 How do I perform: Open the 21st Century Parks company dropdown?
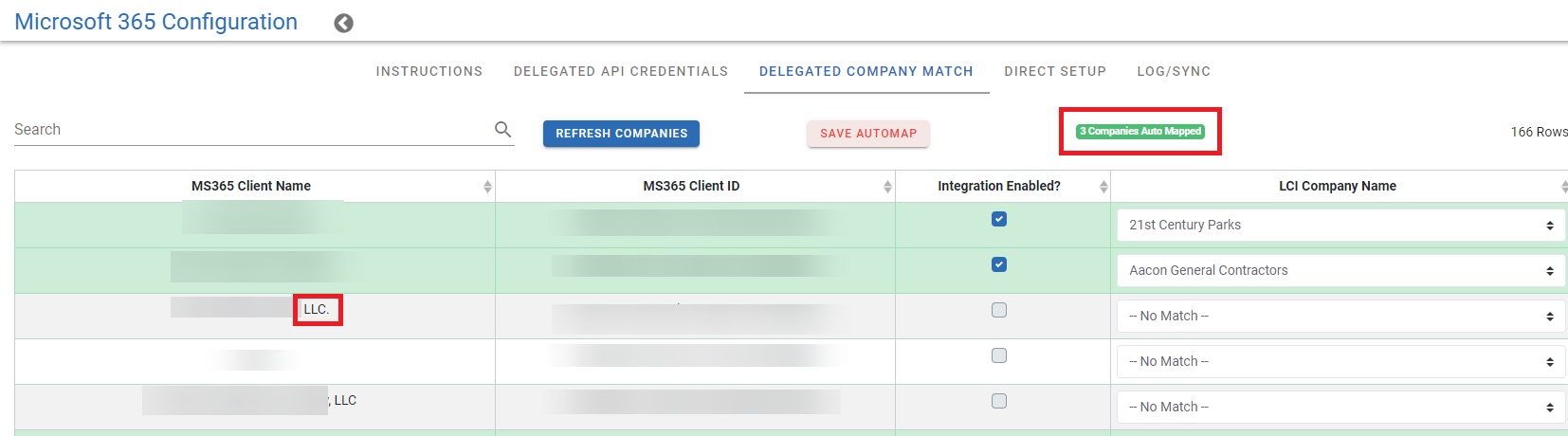[x=1340, y=225]
